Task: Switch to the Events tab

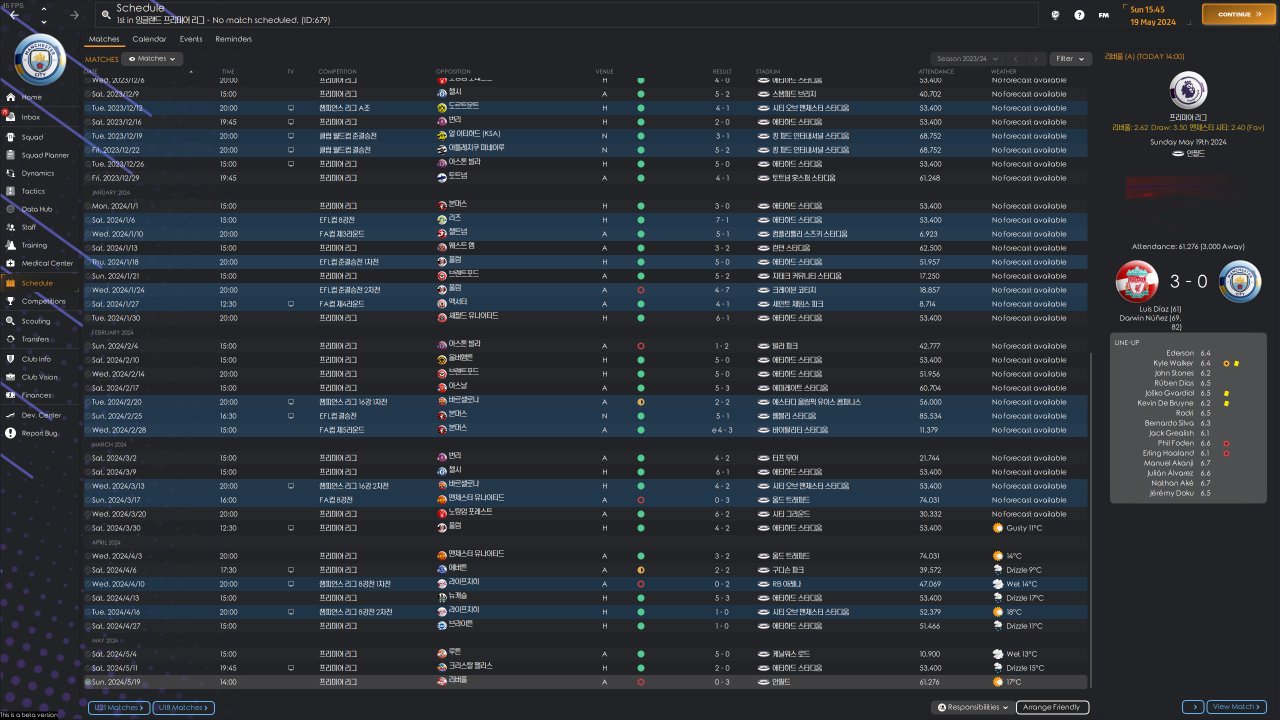Action: point(191,39)
